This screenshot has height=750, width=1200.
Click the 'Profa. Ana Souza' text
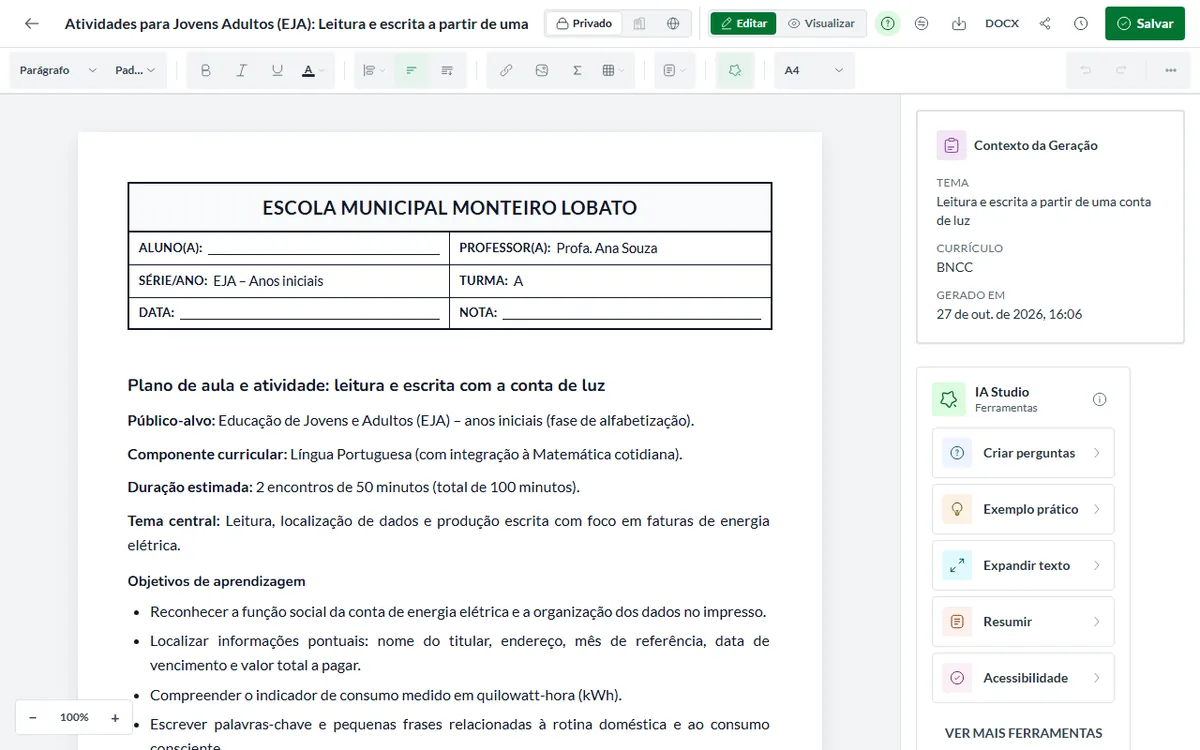(x=607, y=248)
